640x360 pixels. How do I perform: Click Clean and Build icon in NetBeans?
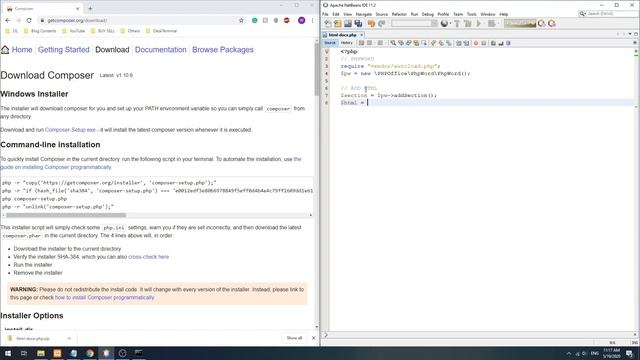click(x=468, y=24)
